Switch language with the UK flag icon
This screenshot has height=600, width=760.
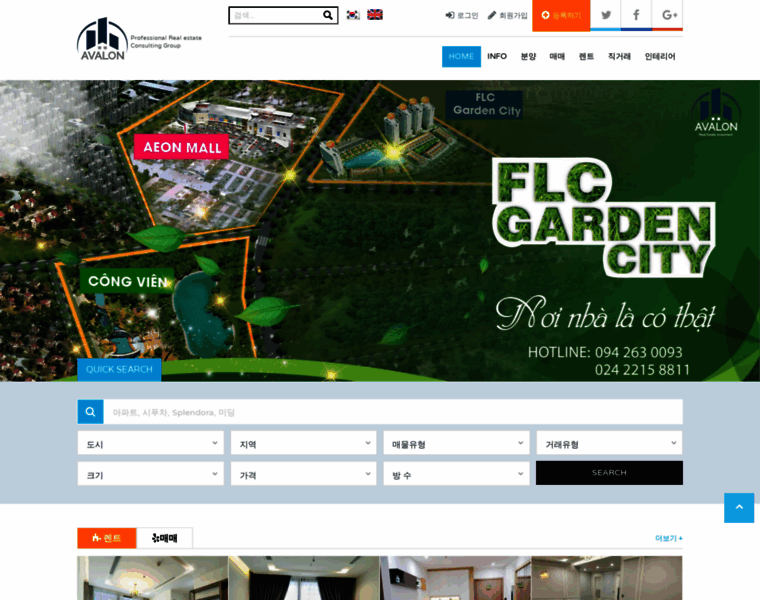click(375, 15)
